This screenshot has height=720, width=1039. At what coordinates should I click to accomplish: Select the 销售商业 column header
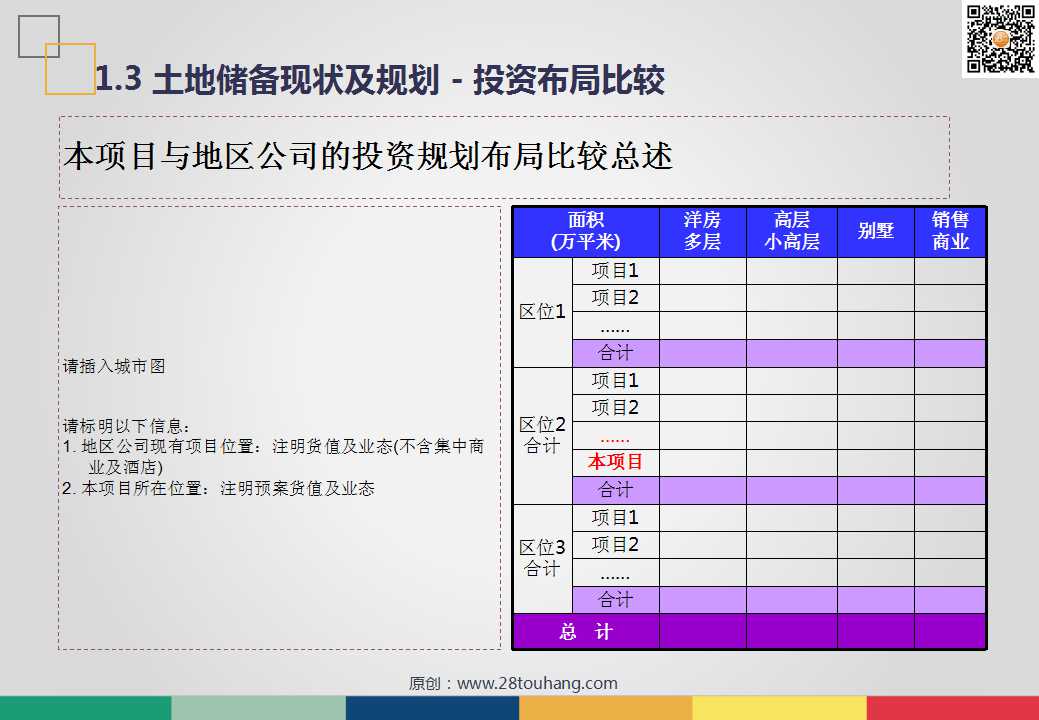pyautogui.click(x=950, y=231)
